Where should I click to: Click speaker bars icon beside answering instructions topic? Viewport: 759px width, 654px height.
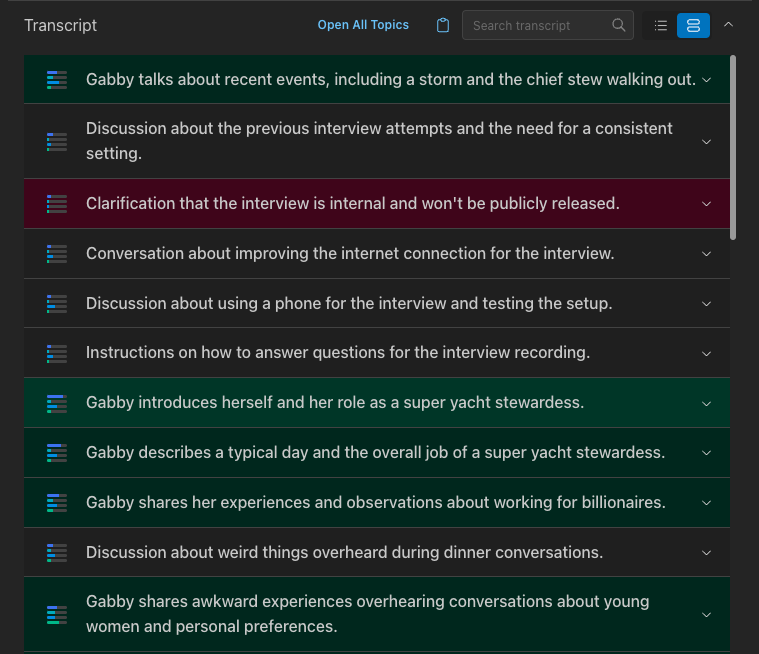pos(57,353)
